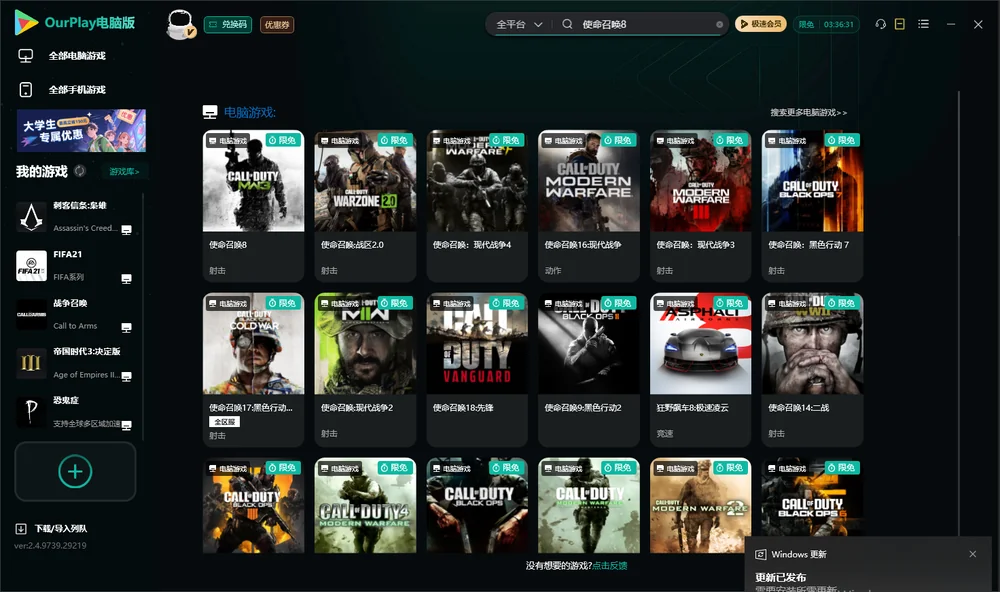The image size is (1000, 592).
Task: Click 更新已发布 notification text
Action: point(781,577)
